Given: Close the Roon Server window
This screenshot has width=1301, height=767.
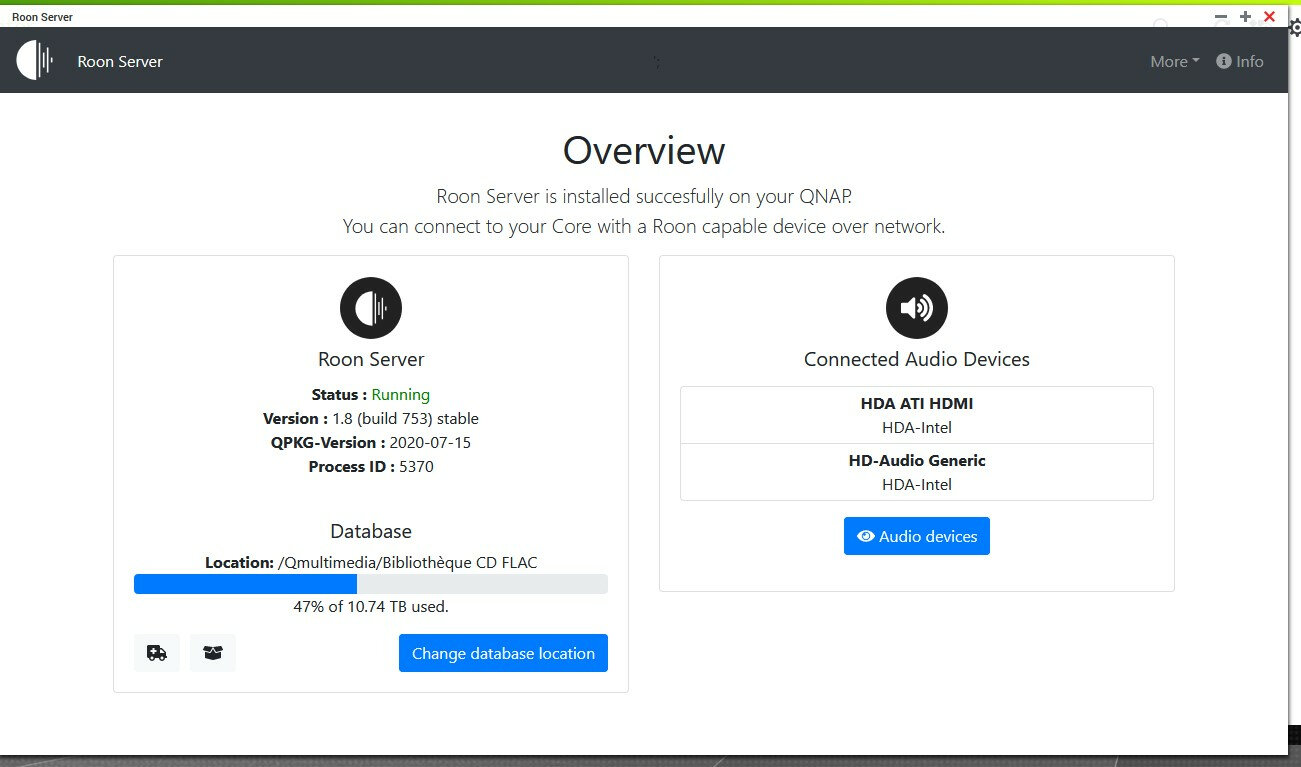Looking at the screenshot, I should coord(1270,16).
